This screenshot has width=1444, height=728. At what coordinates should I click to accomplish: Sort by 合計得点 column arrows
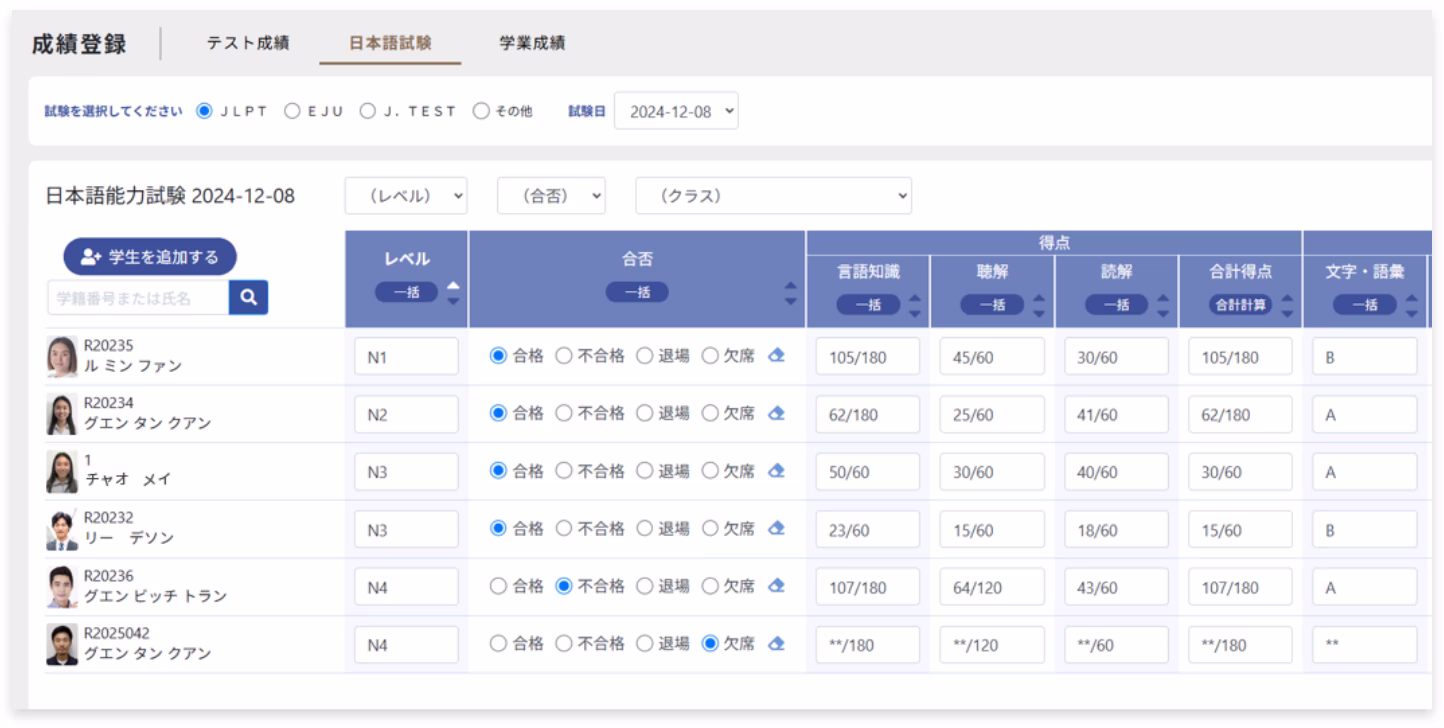pyautogui.click(x=1286, y=305)
